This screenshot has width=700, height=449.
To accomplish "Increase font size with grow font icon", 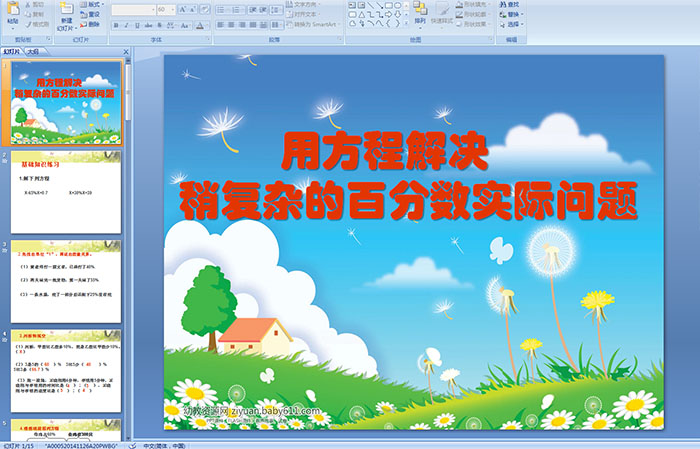I will point(183,9).
